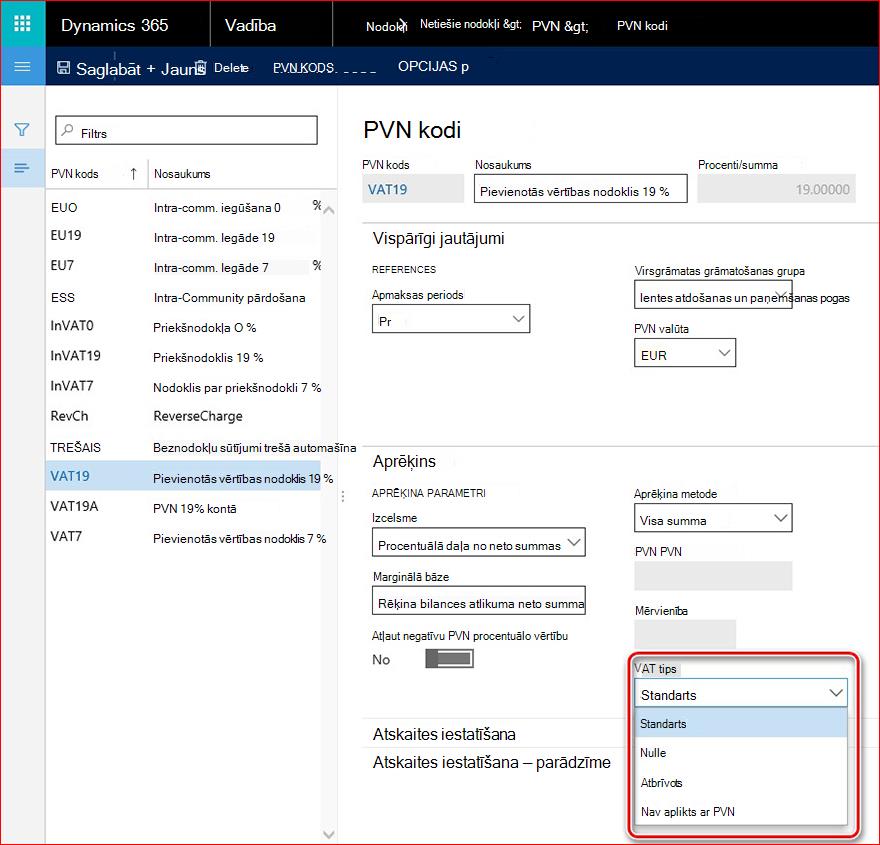Click the Saglabāt save disk icon
Viewport: 880px width, 845px height.
click(x=64, y=68)
